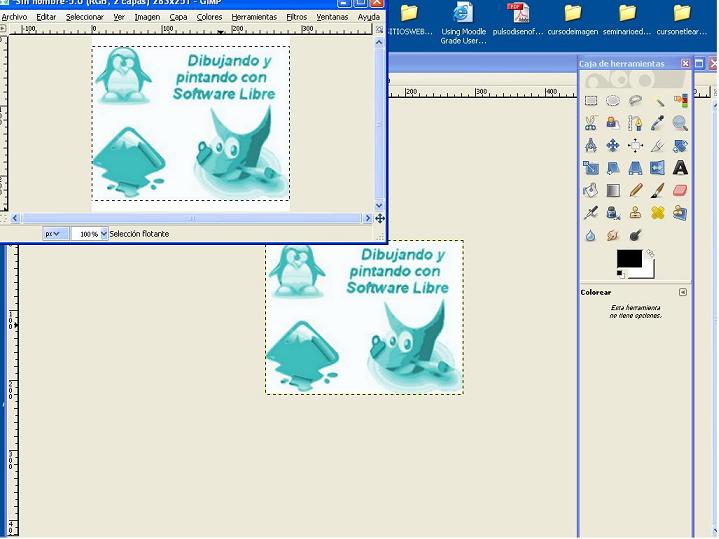Click the black foreground color swatch
The width and height of the screenshot is (719, 539).
(629, 259)
